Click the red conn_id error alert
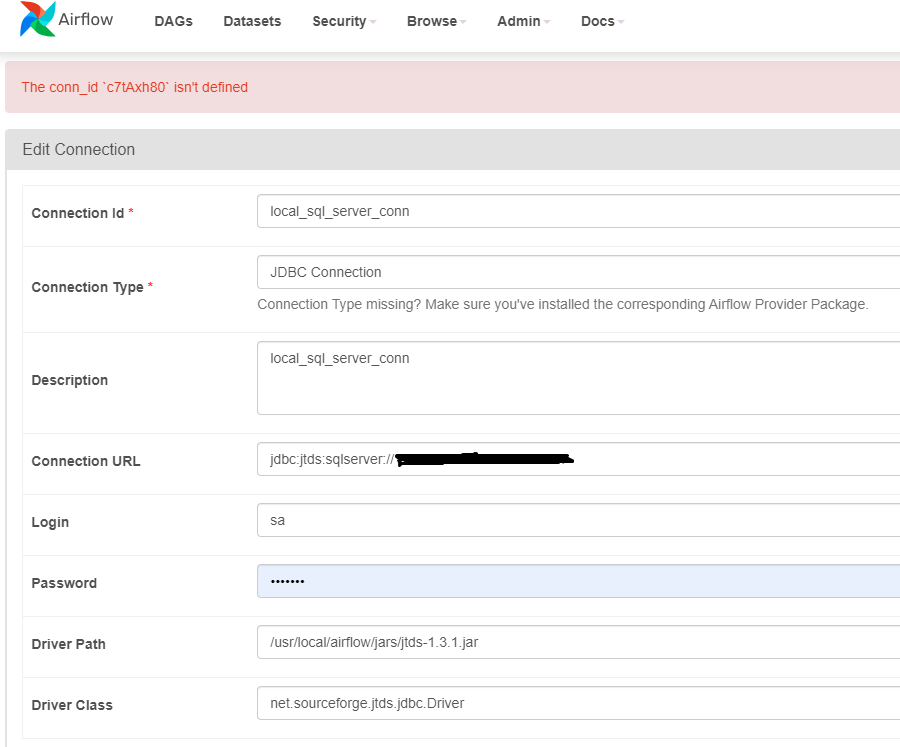Viewport: 900px width, 747px height. [x=450, y=87]
